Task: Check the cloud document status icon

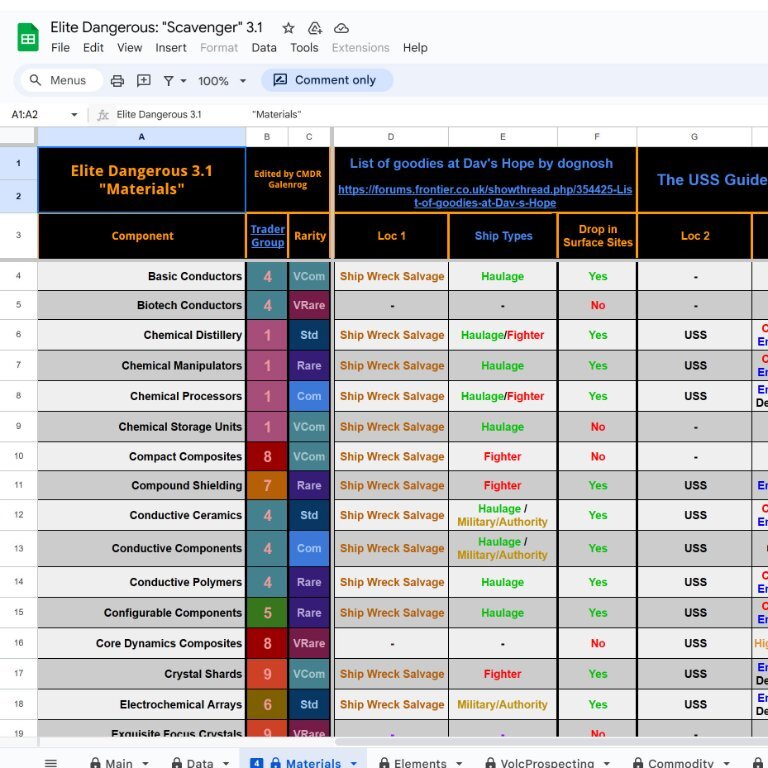Action: click(x=341, y=28)
